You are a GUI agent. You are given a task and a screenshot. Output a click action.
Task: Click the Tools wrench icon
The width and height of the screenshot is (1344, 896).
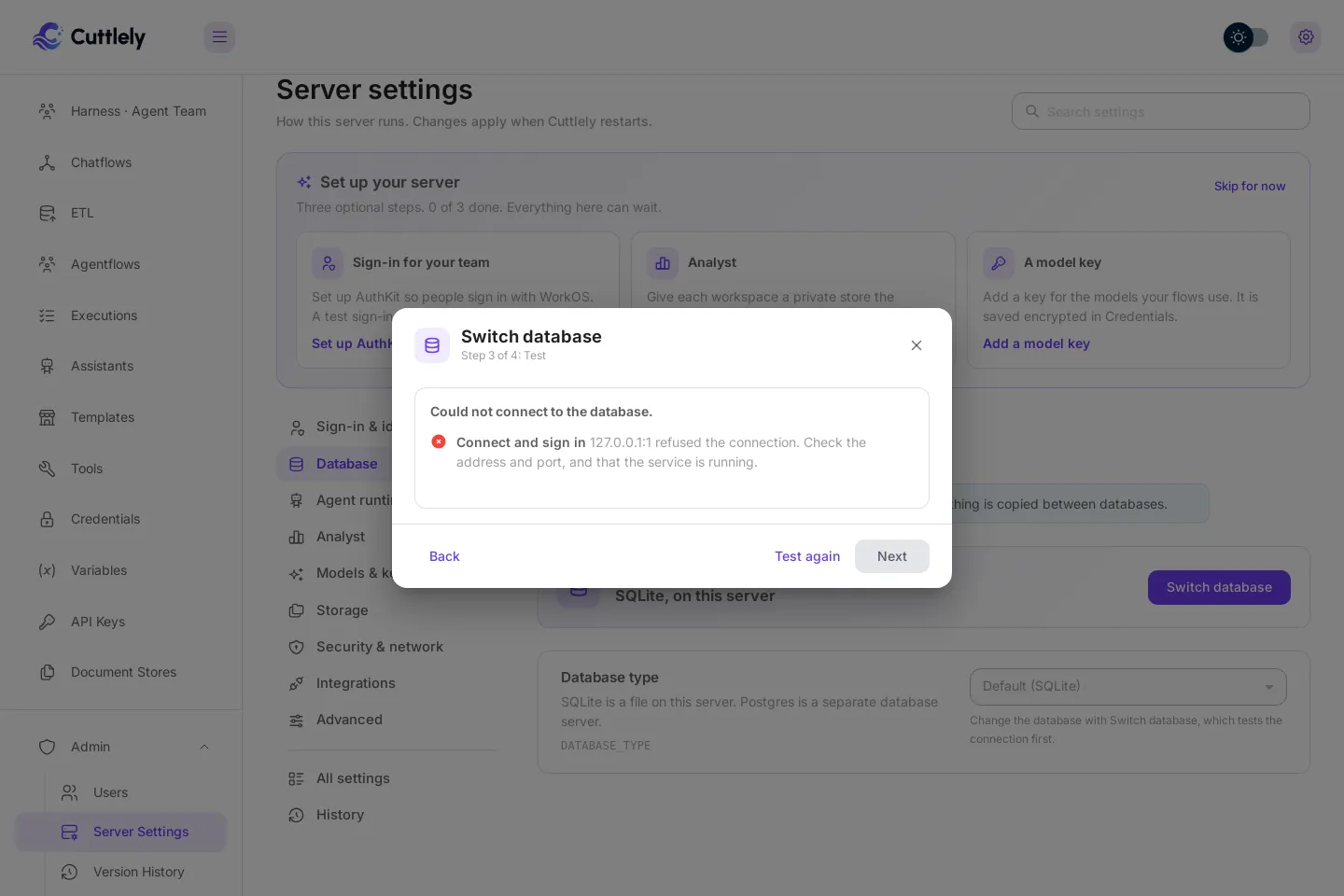tap(47, 469)
